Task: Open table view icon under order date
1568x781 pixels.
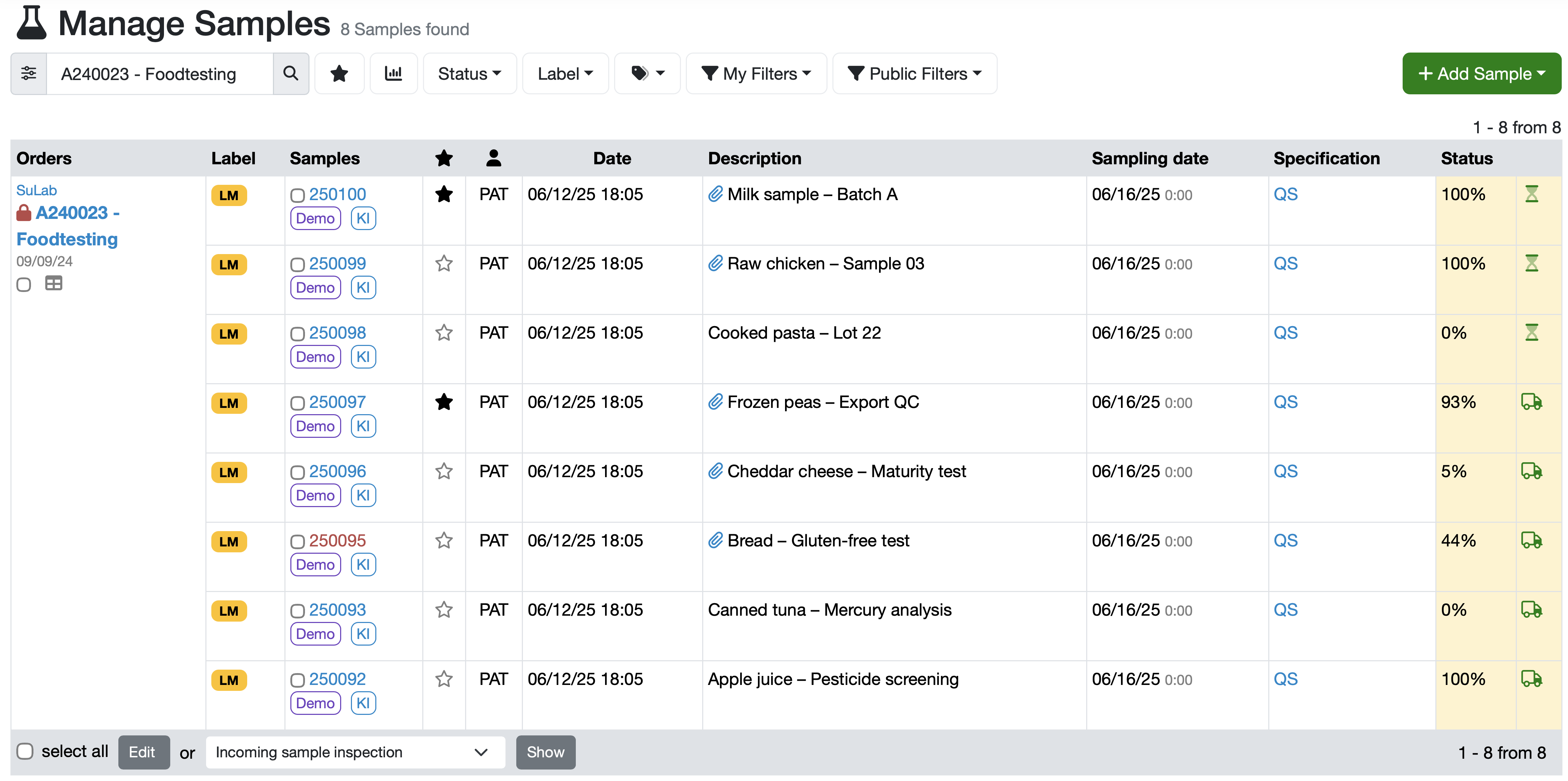Action: coord(54,284)
